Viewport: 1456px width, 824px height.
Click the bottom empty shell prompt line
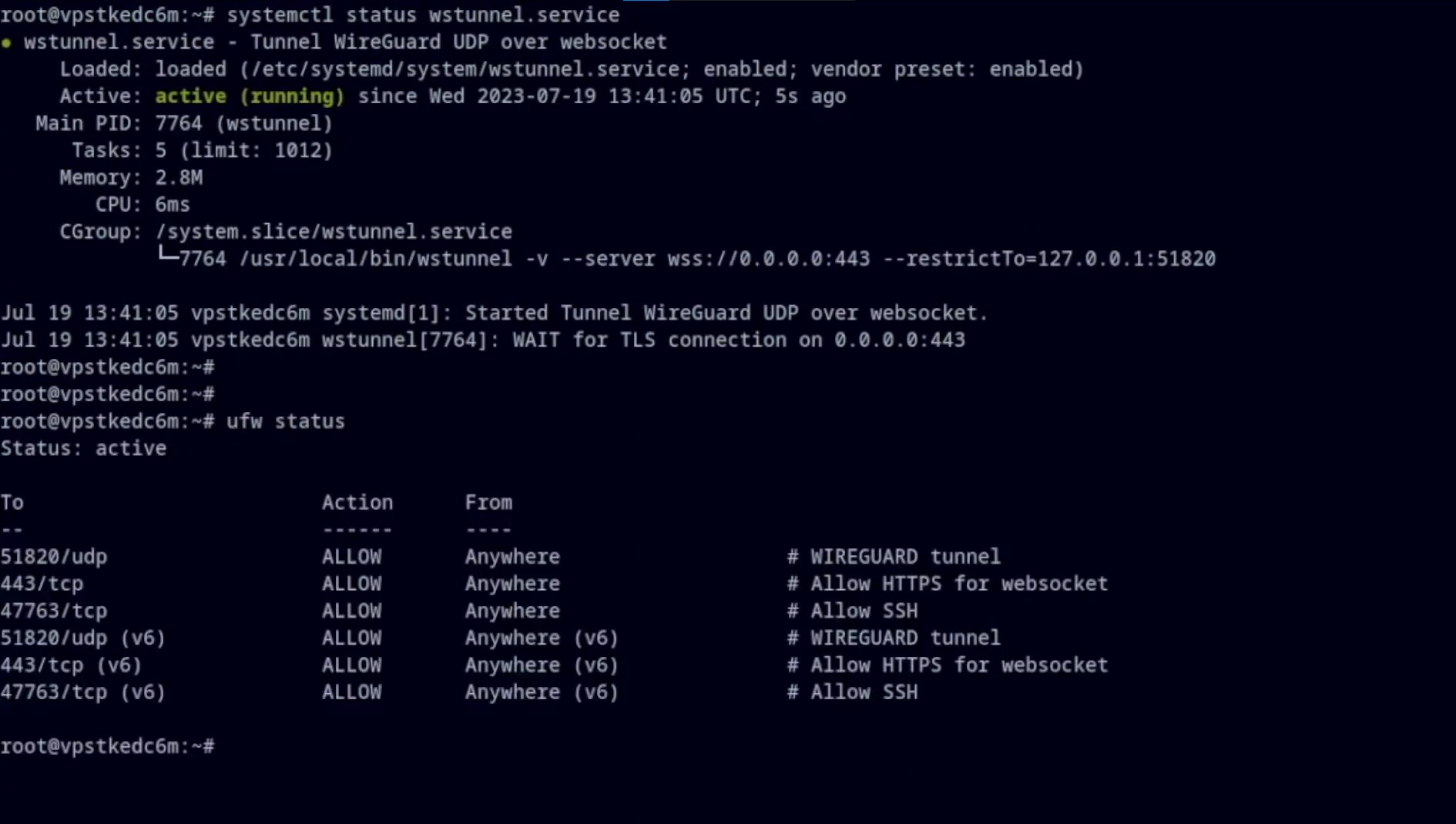(108, 746)
